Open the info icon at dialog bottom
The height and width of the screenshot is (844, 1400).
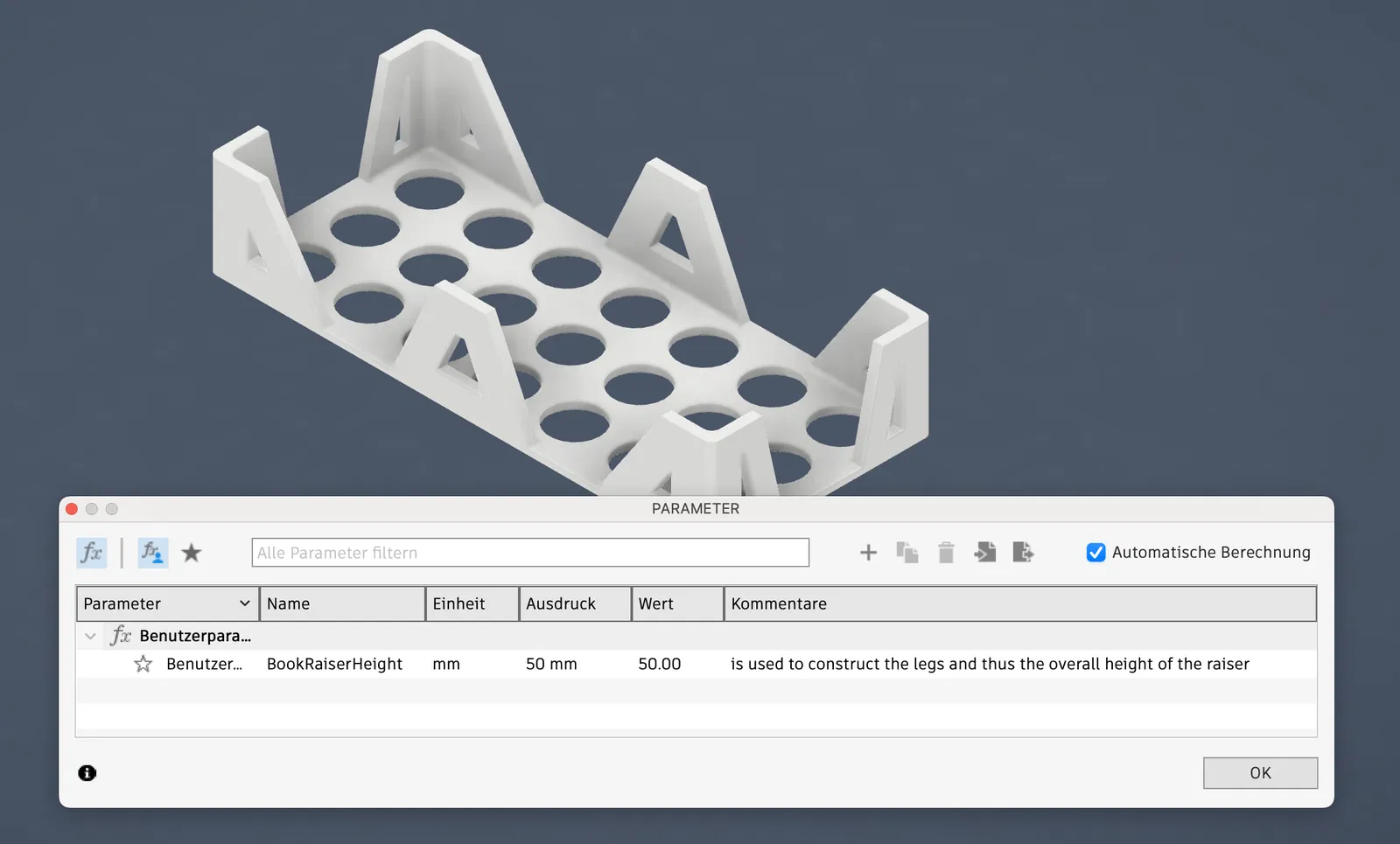click(87, 773)
